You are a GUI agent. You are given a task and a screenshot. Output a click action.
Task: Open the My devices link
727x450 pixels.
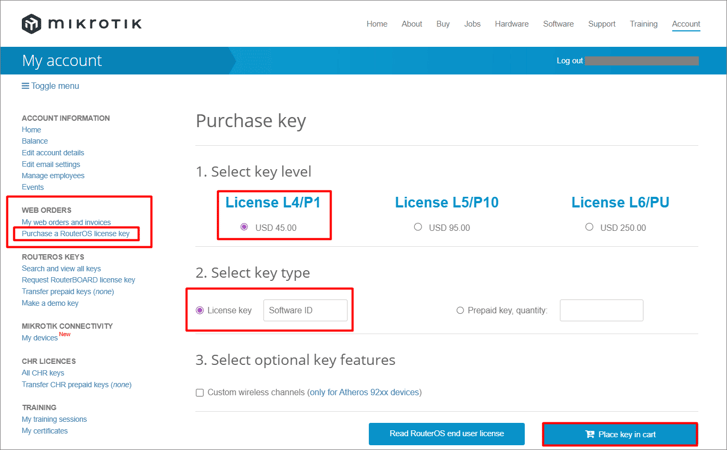coord(40,338)
